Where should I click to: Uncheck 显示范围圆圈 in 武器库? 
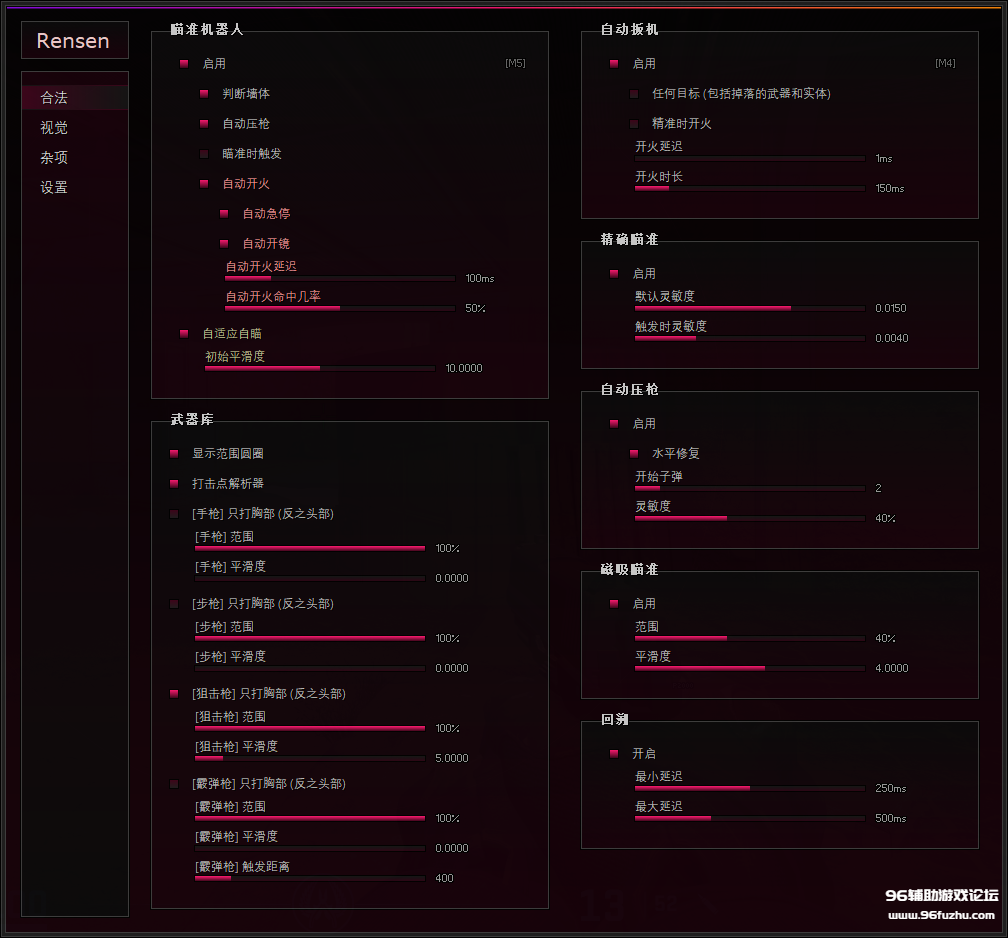coord(174,454)
